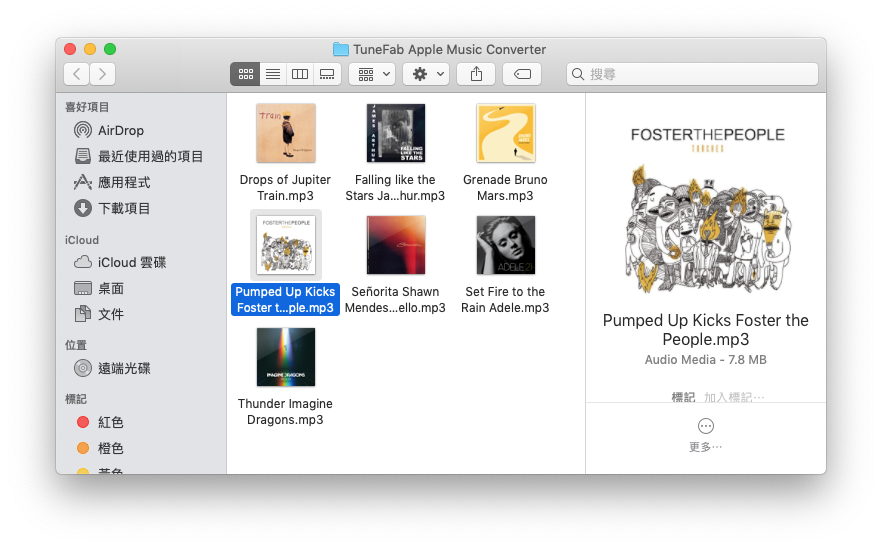Click the 'Drops of Jupiter Train.mp3' filename
Screen dimensions: 882x548
(x=285, y=188)
